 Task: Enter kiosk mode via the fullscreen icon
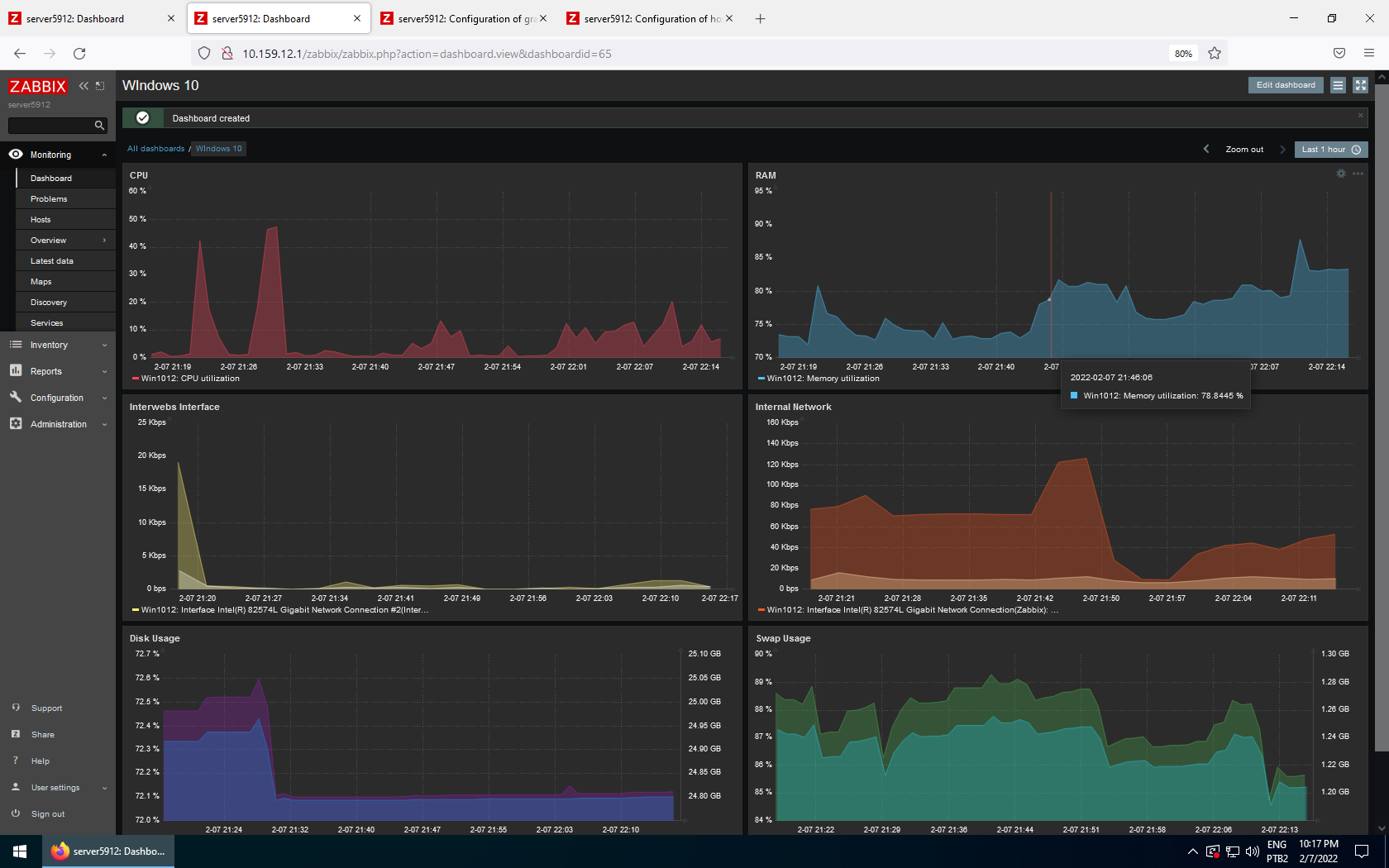[1361, 84]
